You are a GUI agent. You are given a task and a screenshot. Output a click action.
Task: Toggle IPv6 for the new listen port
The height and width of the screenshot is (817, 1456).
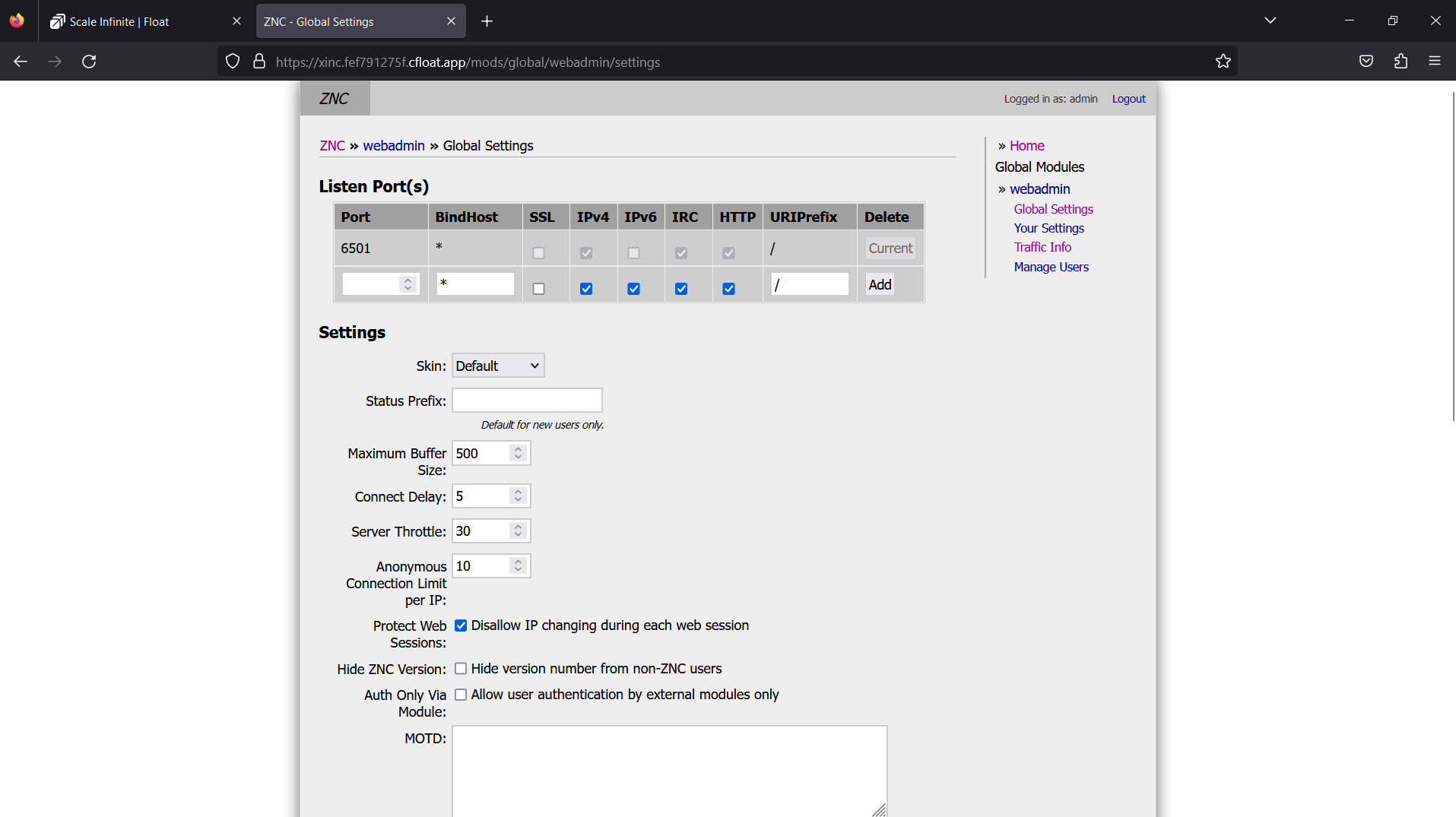point(634,289)
